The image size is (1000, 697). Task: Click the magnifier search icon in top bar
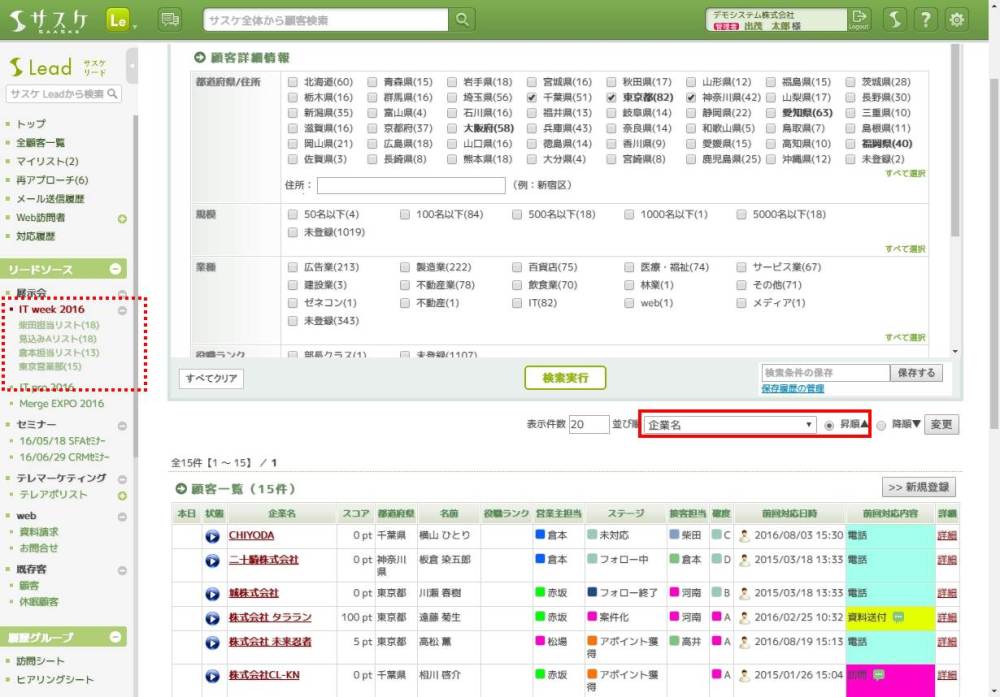pos(461,20)
